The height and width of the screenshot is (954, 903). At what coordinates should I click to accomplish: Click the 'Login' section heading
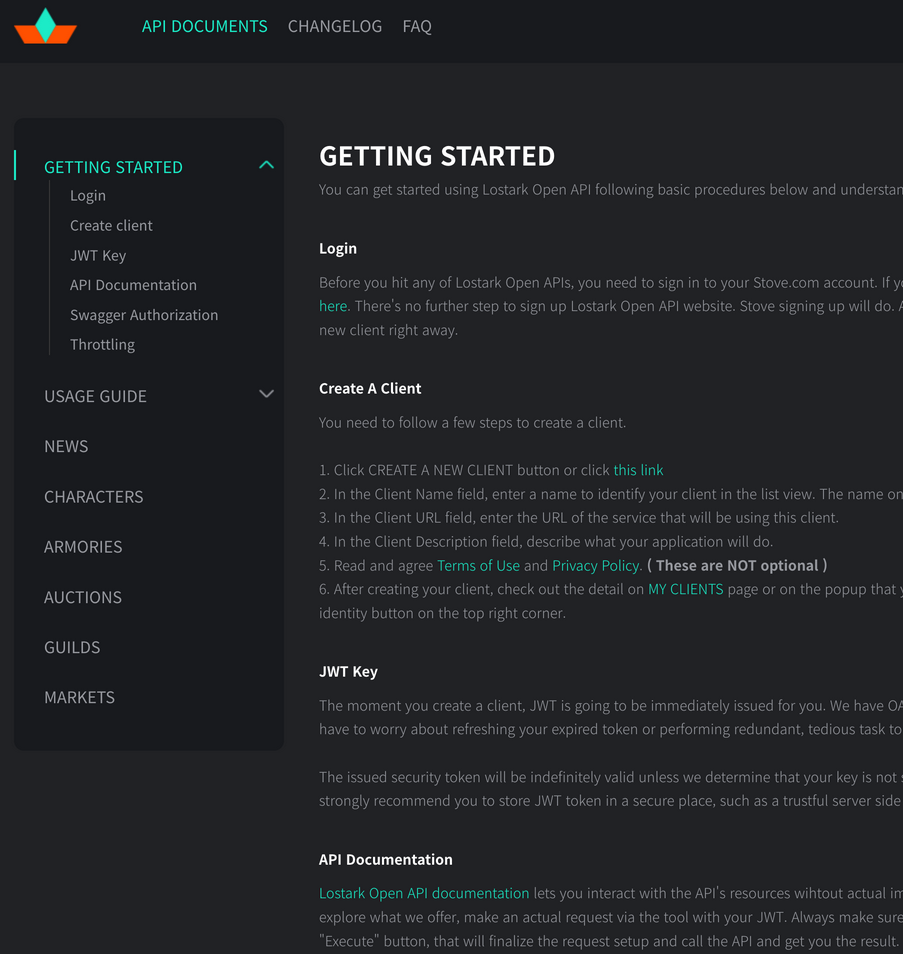338,248
